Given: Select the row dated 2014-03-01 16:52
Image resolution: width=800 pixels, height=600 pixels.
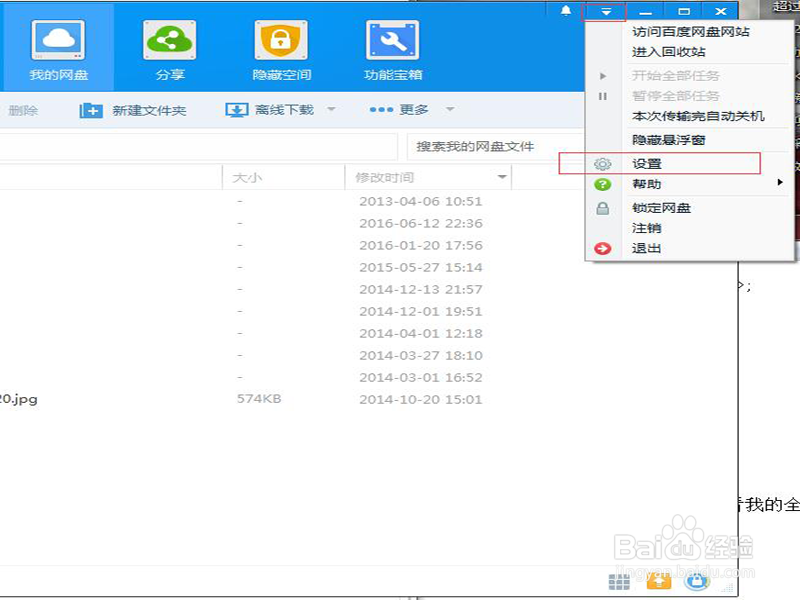Looking at the screenshot, I should click(367, 377).
